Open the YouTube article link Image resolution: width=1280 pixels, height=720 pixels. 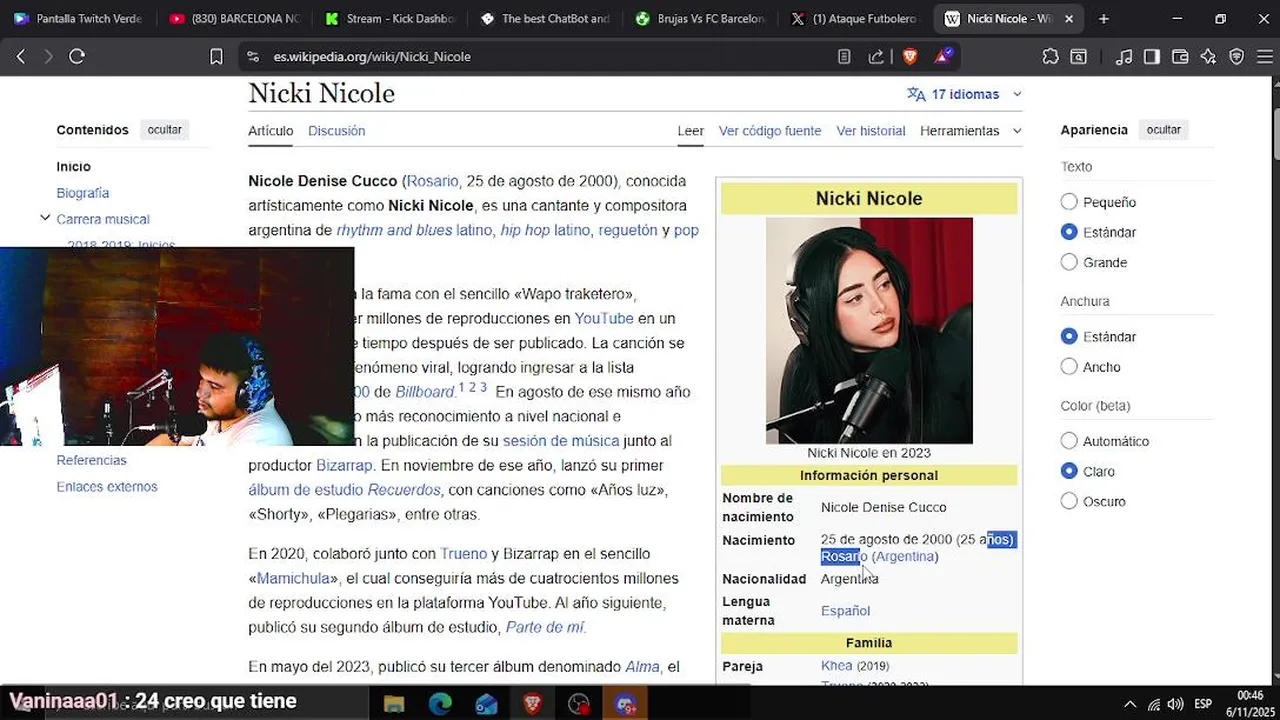pos(604,319)
